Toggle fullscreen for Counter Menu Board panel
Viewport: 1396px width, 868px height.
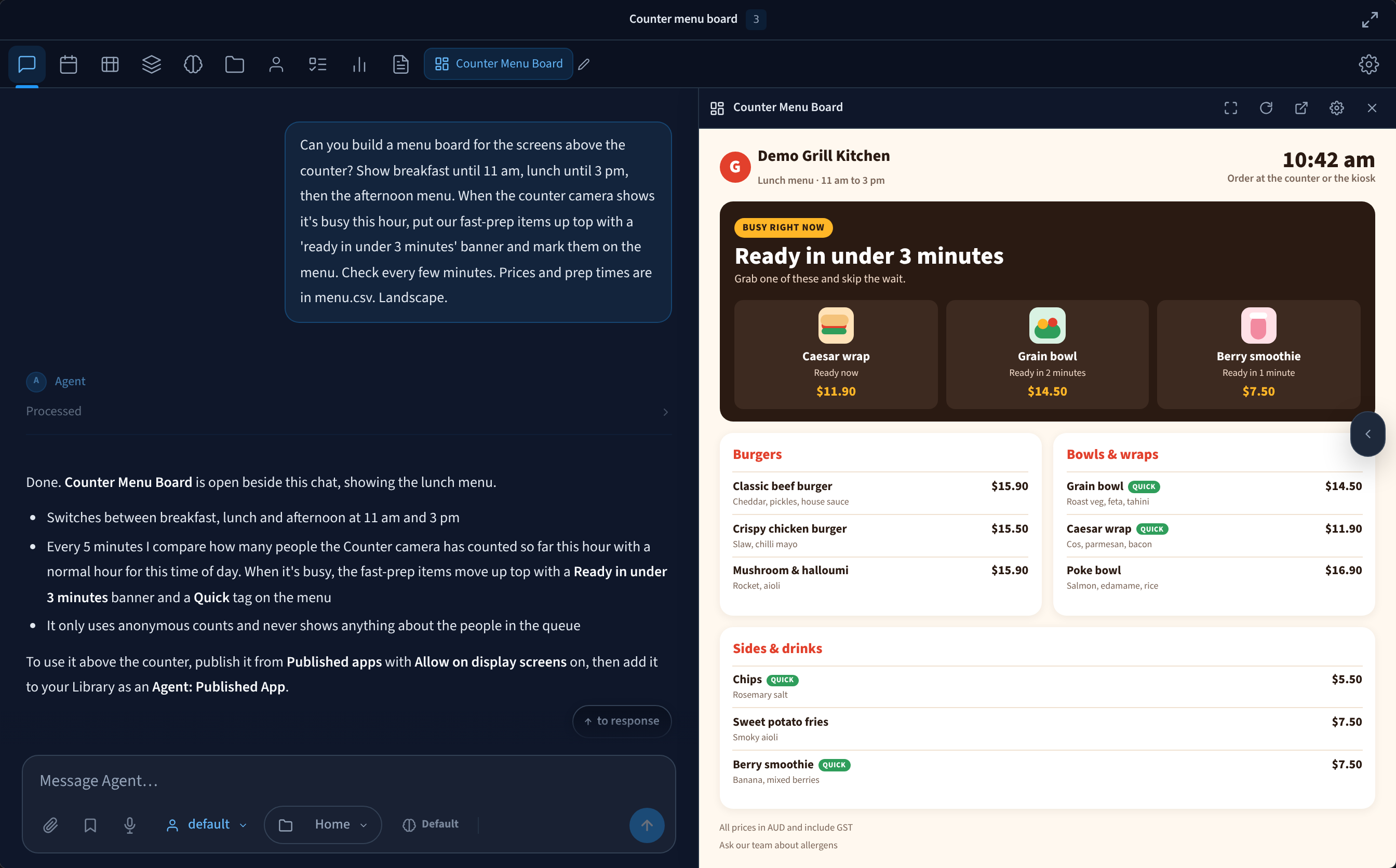coord(1231,108)
